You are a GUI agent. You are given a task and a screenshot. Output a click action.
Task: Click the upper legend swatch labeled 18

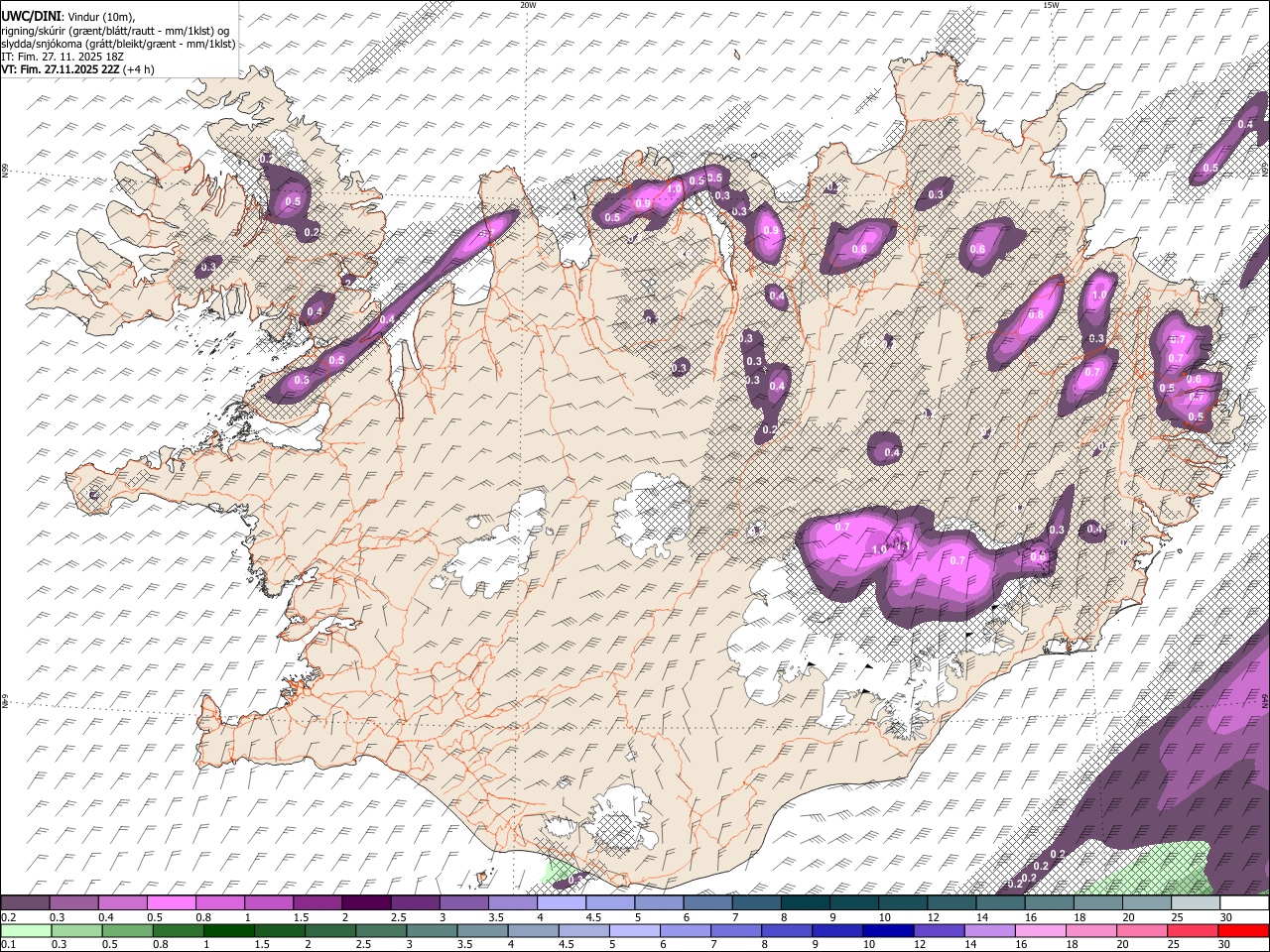click(x=1097, y=903)
